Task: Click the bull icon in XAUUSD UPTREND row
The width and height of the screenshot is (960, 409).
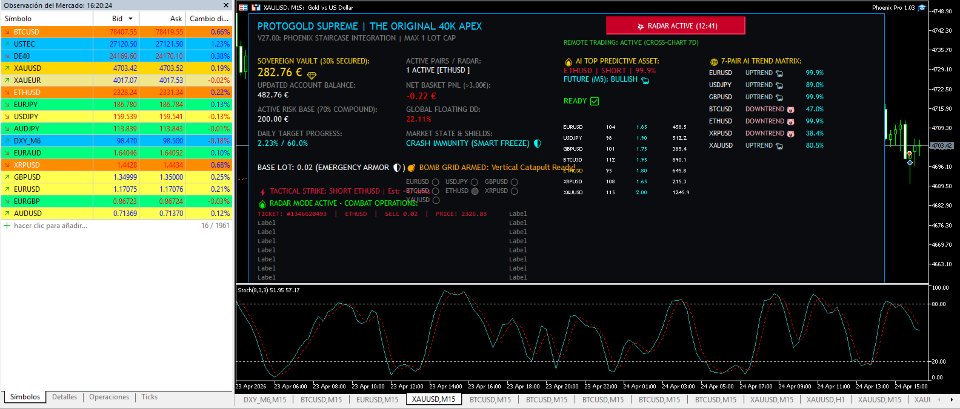Action: click(x=779, y=146)
